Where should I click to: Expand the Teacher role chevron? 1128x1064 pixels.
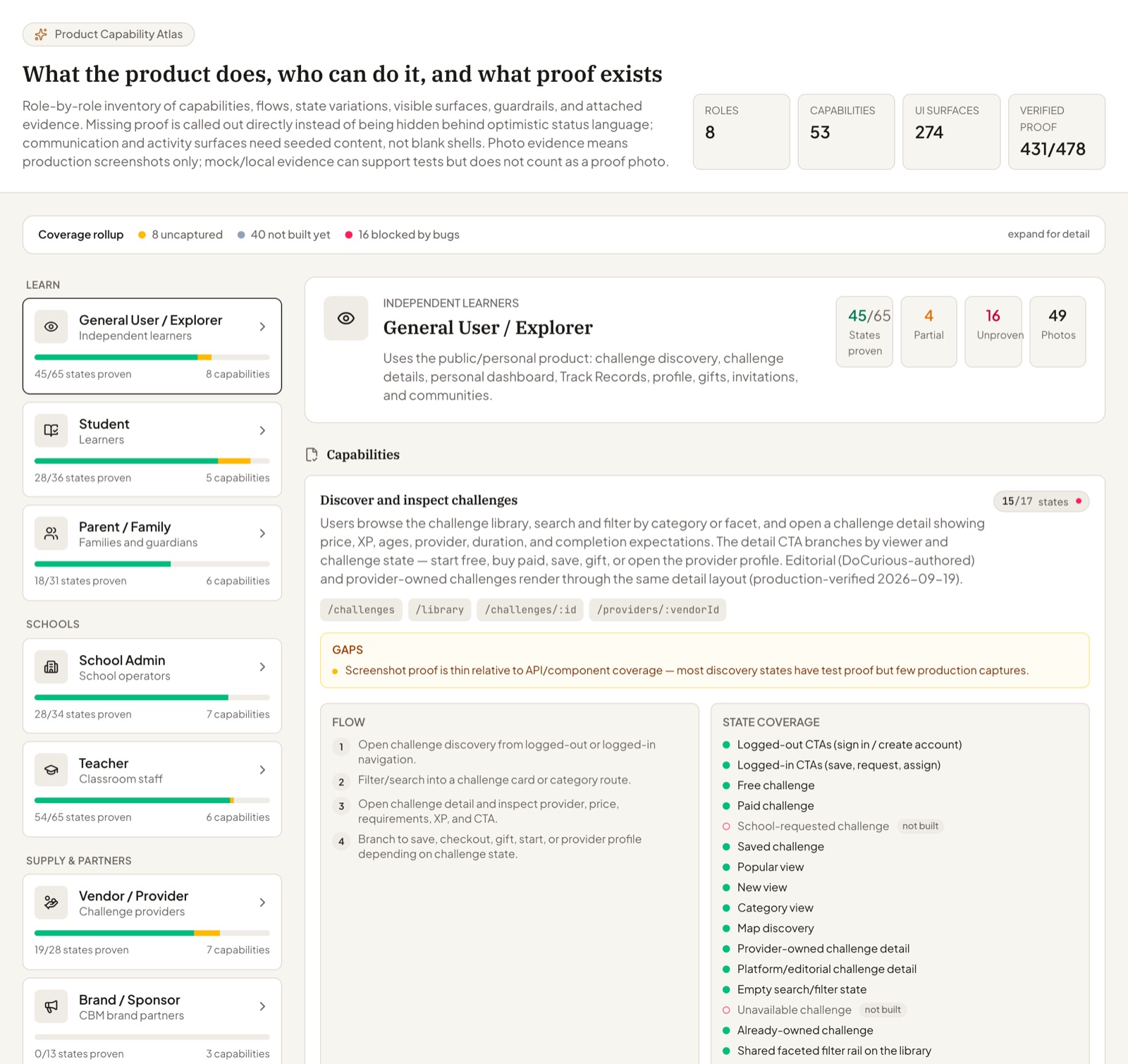tap(262, 769)
